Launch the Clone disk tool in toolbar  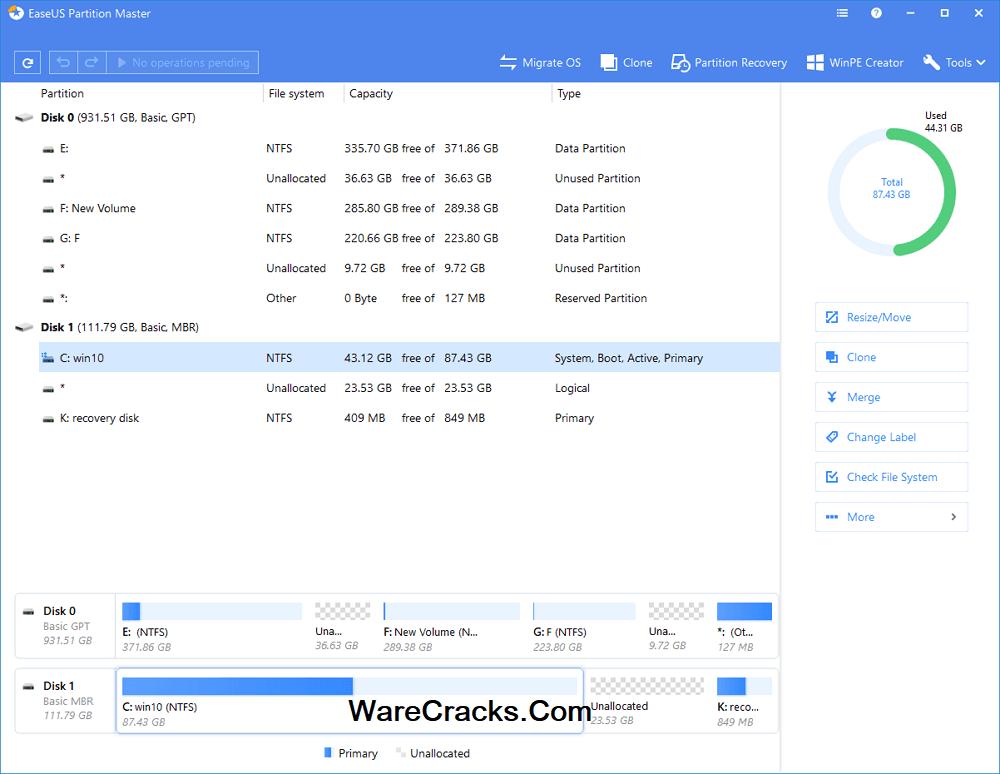[626, 62]
